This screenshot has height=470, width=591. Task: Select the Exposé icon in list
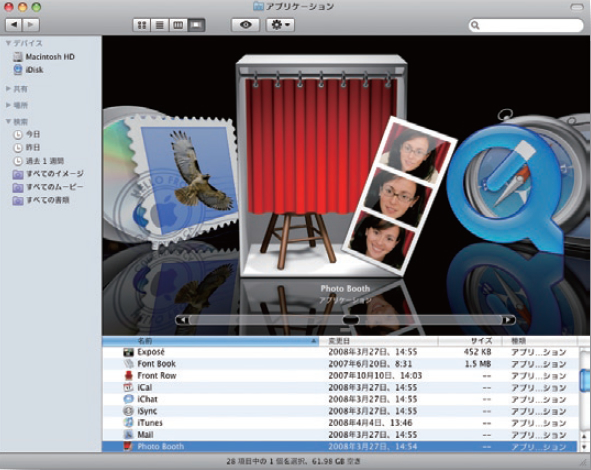click(129, 352)
